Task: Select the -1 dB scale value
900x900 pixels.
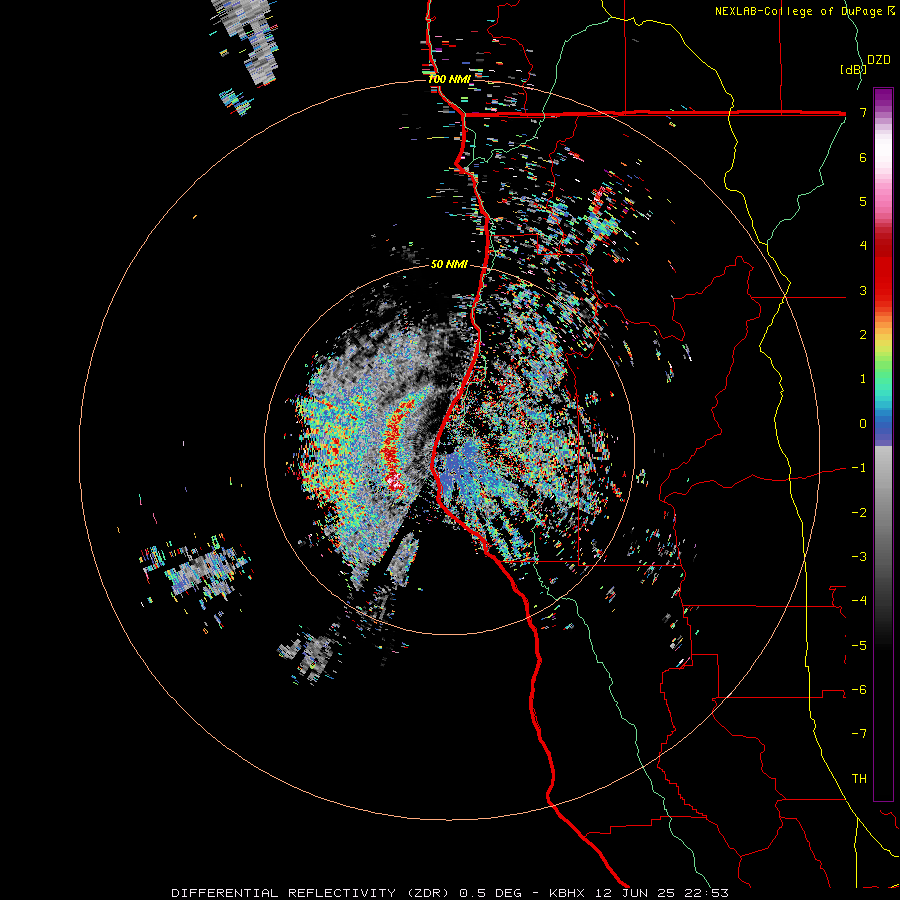Action: tap(859, 468)
